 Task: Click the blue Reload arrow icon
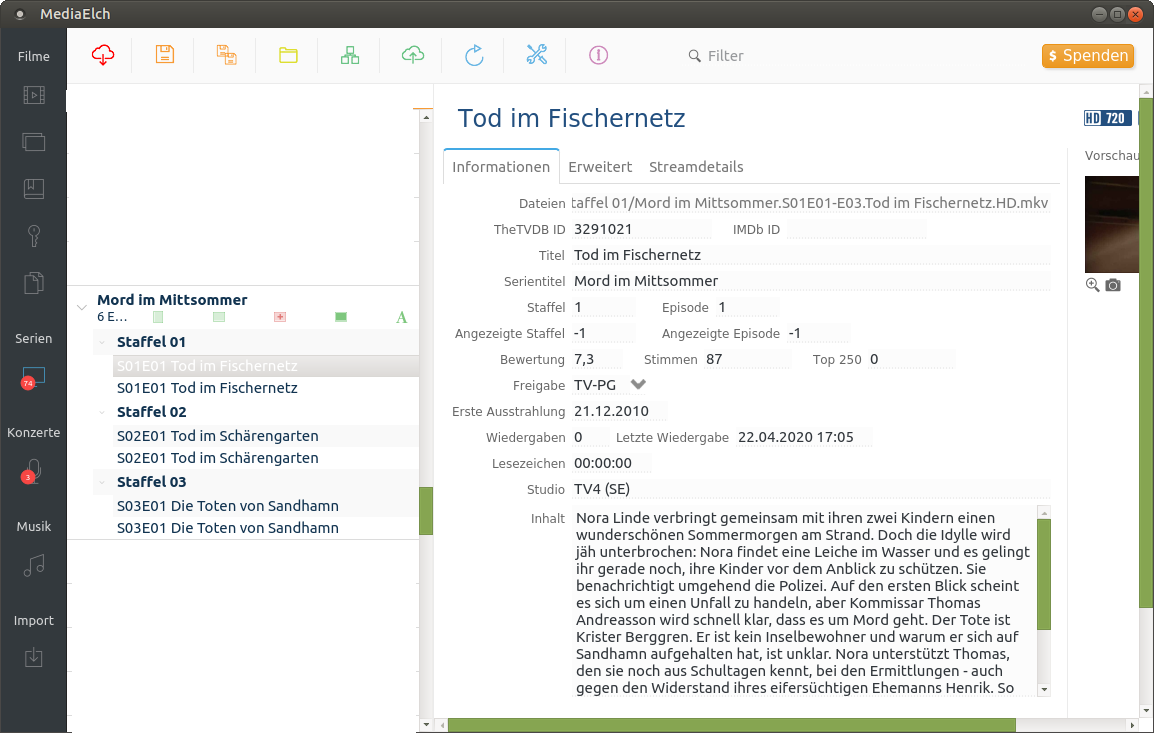coord(475,55)
